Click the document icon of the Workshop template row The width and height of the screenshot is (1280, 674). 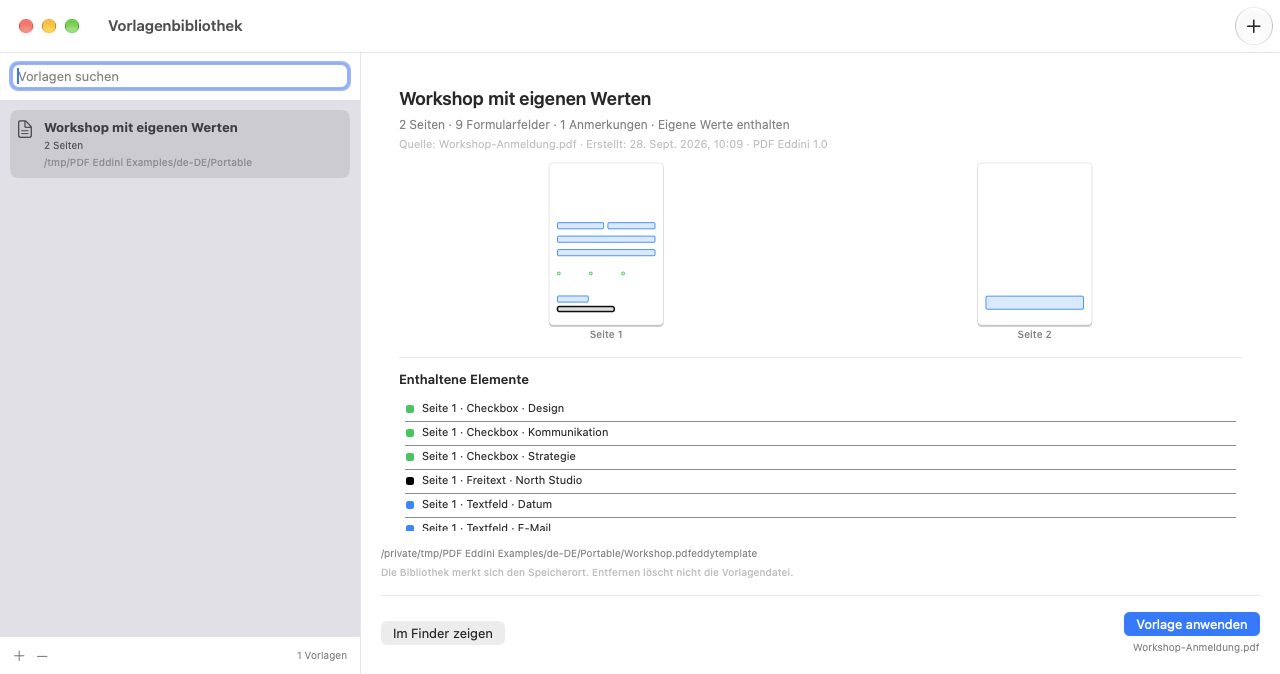pyautogui.click(x=25, y=129)
